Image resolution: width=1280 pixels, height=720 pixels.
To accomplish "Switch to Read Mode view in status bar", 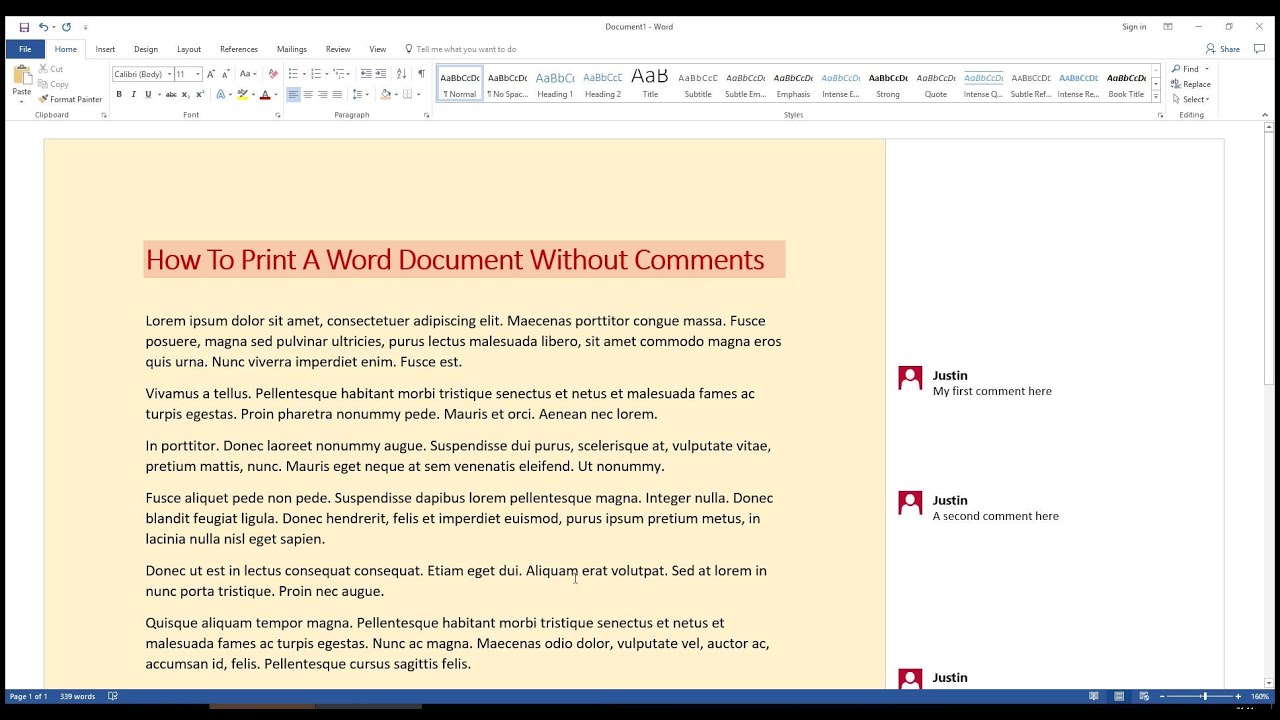I will tap(1094, 696).
